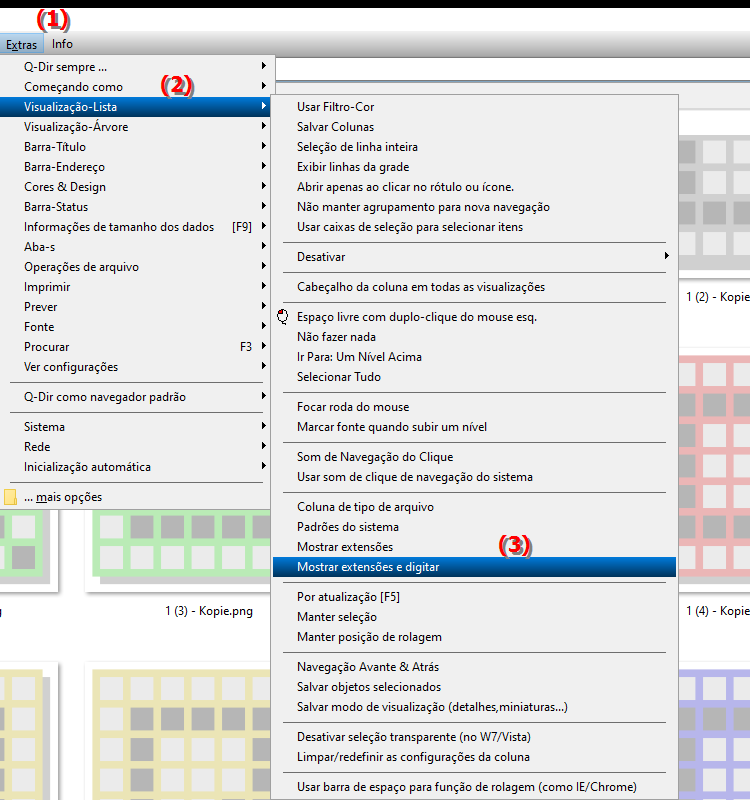Screen dimensions: 750x800
Task: Enable Exibir linhas da grade
Action: pyautogui.click(x=352, y=167)
